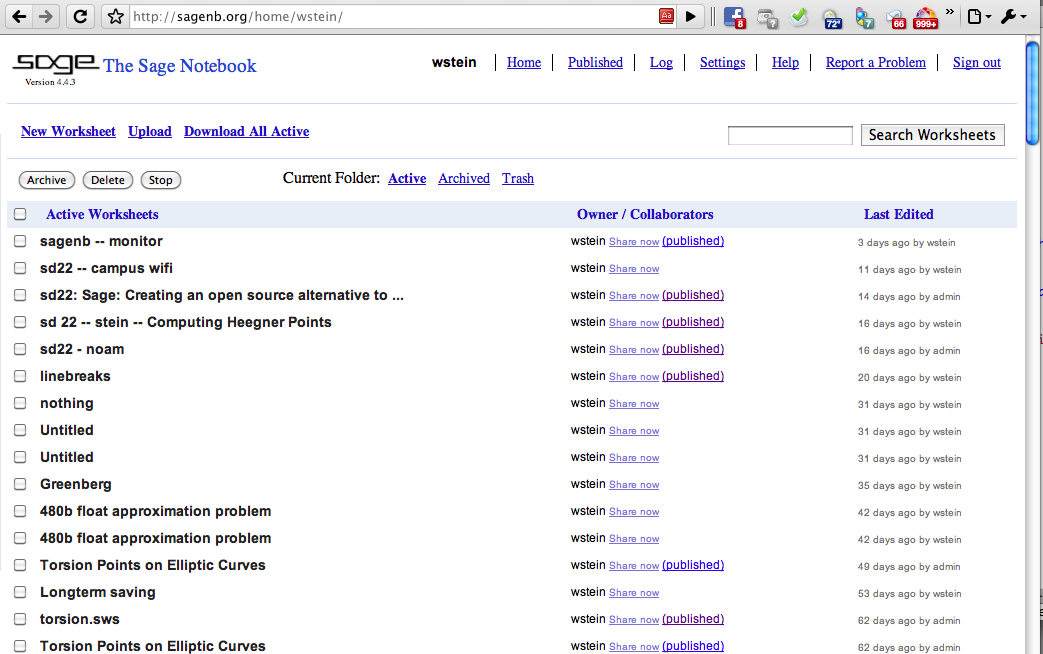Check the box for Greenberg worksheet
The height and width of the screenshot is (654, 1043).
click(x=20, y=484)
